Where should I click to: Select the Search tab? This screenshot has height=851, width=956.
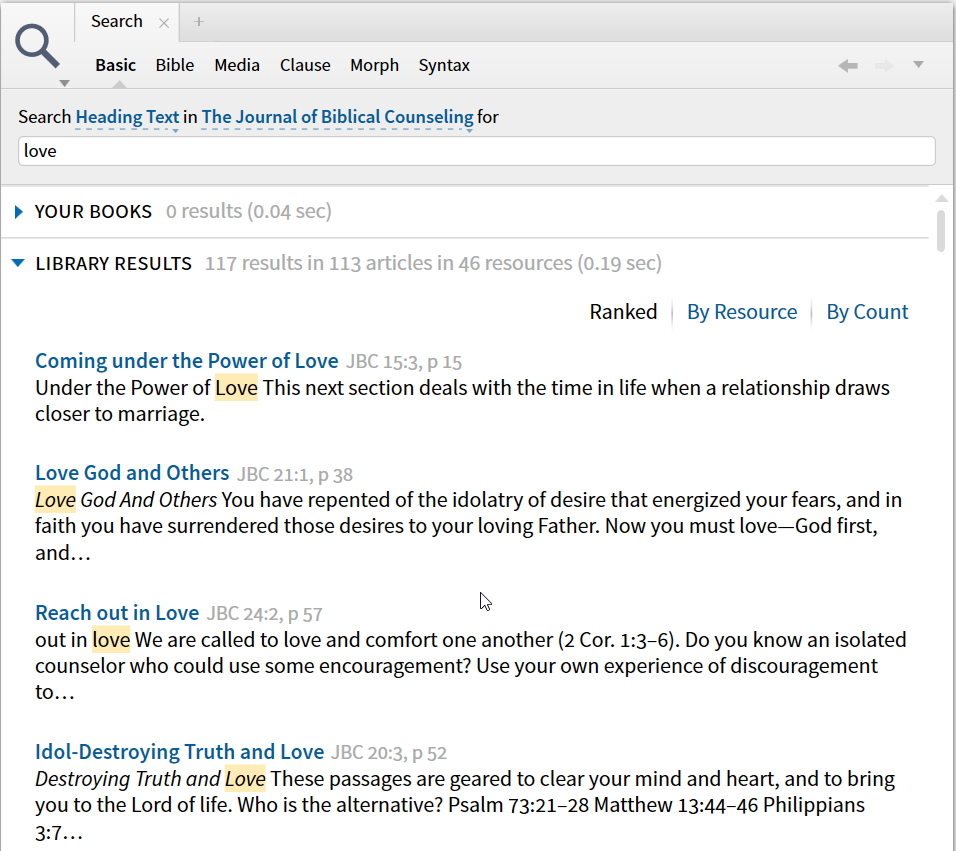click(x=116, y=21)
